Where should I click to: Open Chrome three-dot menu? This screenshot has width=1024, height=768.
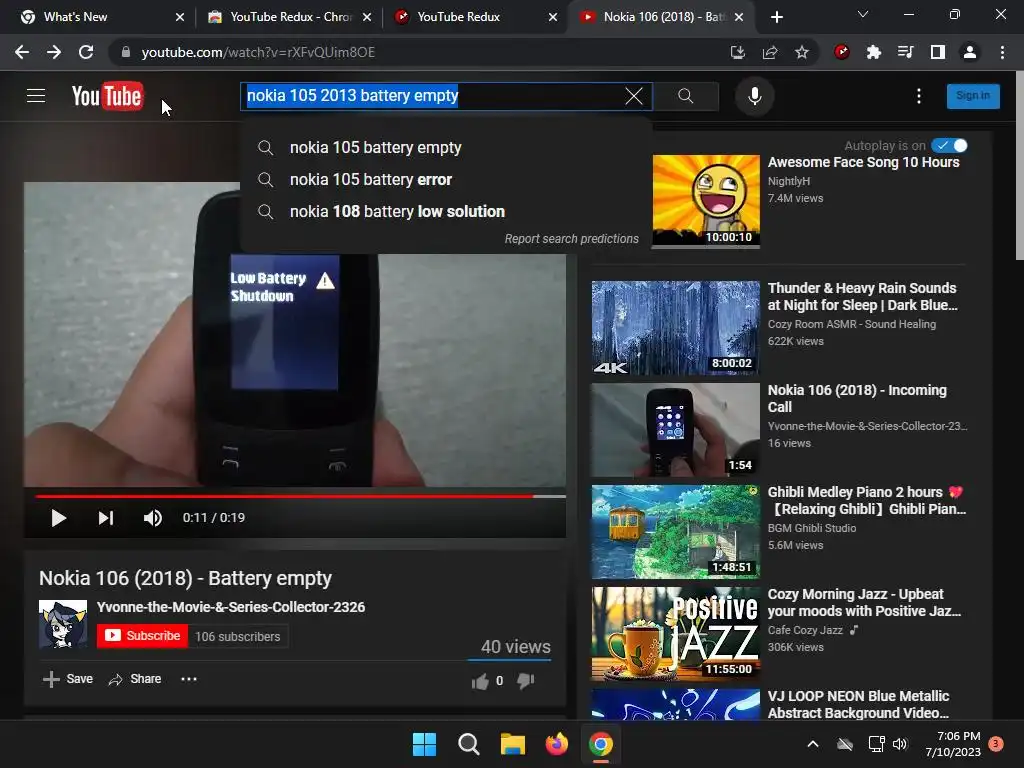1002,52
